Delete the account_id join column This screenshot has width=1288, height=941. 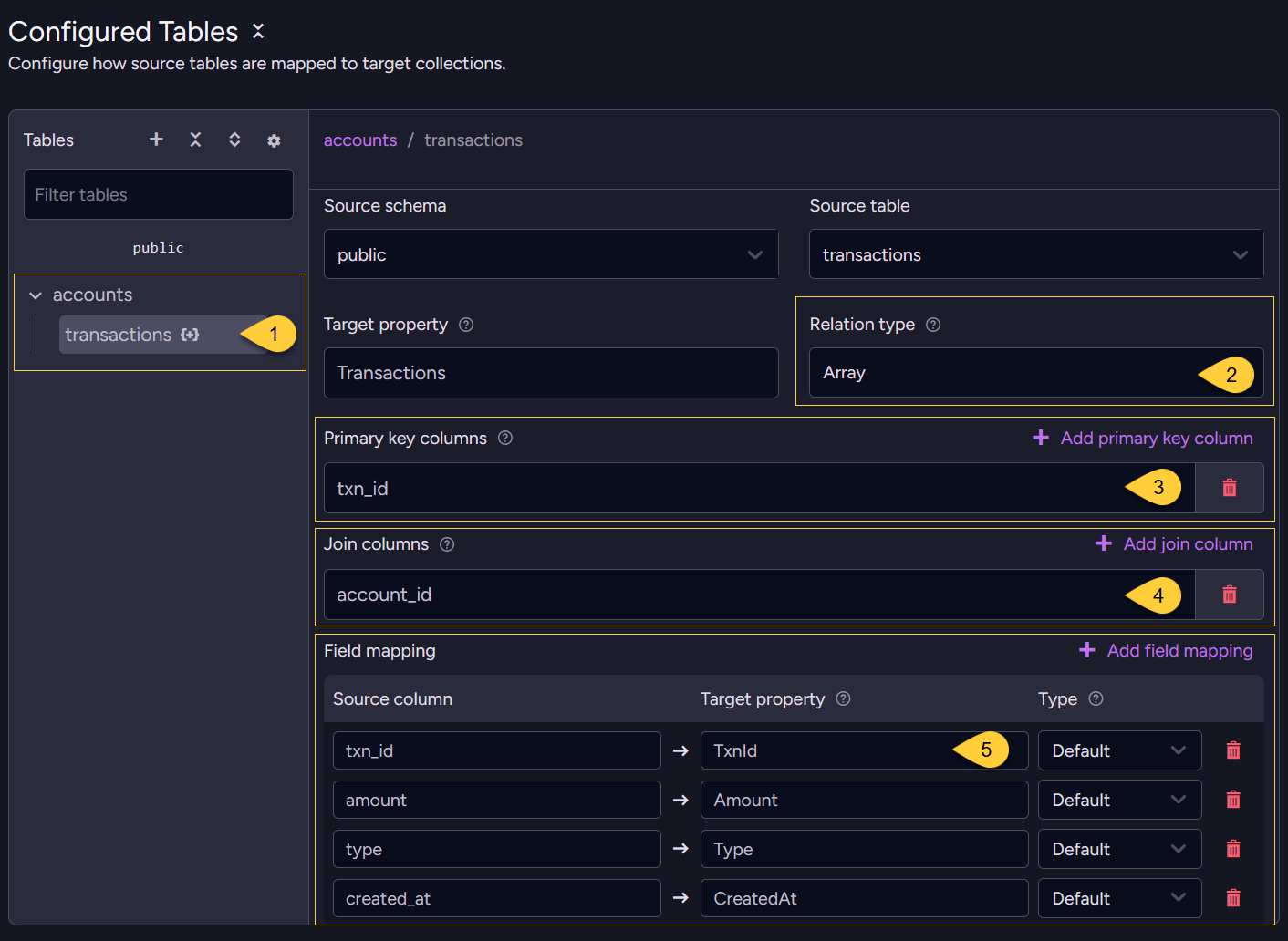1230,595
